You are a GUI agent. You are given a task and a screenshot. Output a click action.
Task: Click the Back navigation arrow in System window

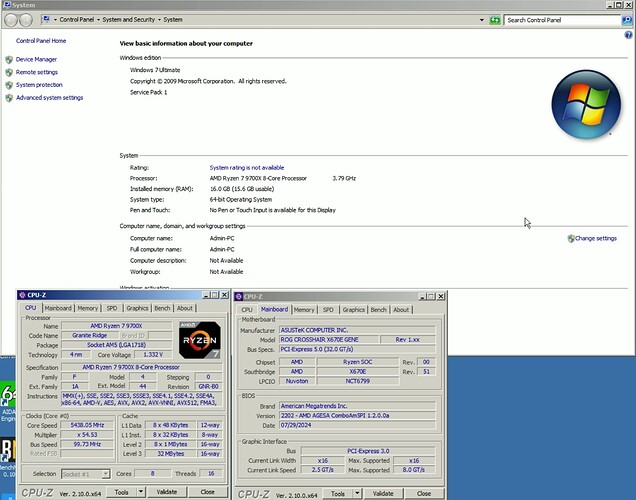coord(11,20)
